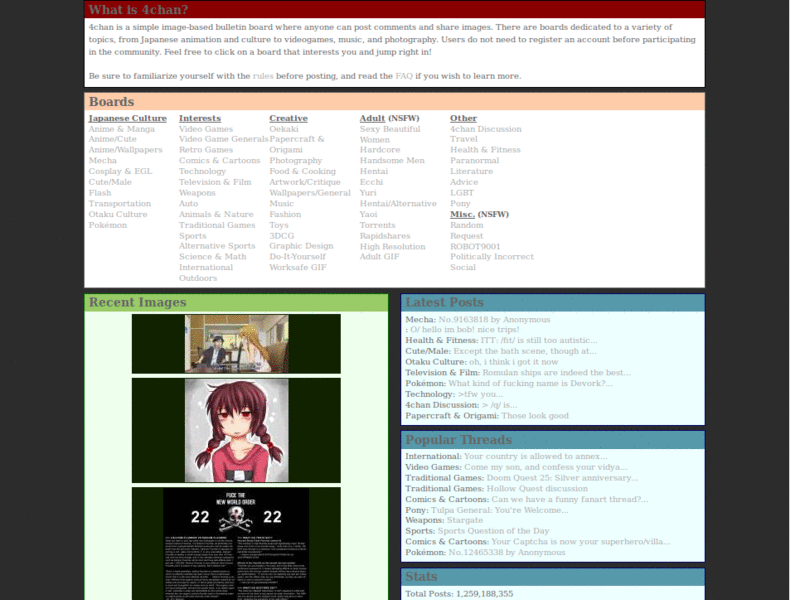Open the Stargate thread under Weapons
Screen dimensions: 800x600
pos(464,520)
